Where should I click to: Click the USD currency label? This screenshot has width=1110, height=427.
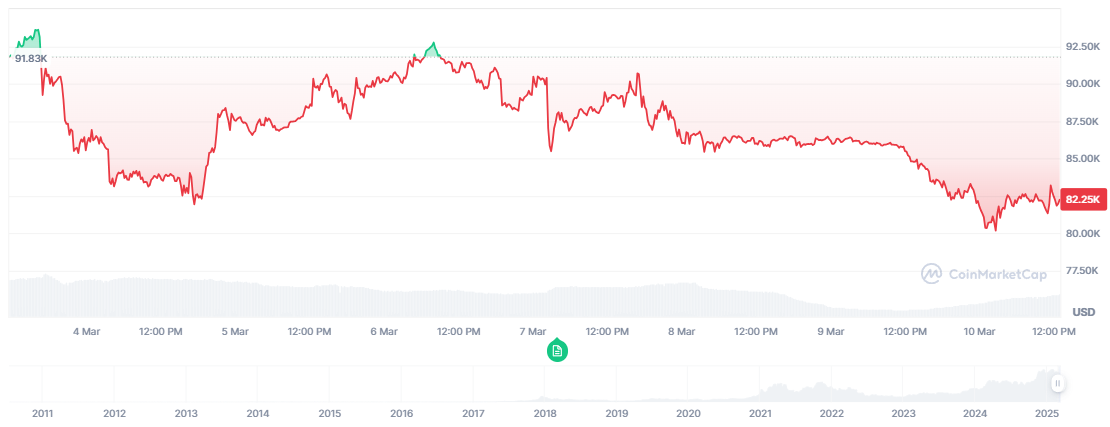pos(1083,312)
